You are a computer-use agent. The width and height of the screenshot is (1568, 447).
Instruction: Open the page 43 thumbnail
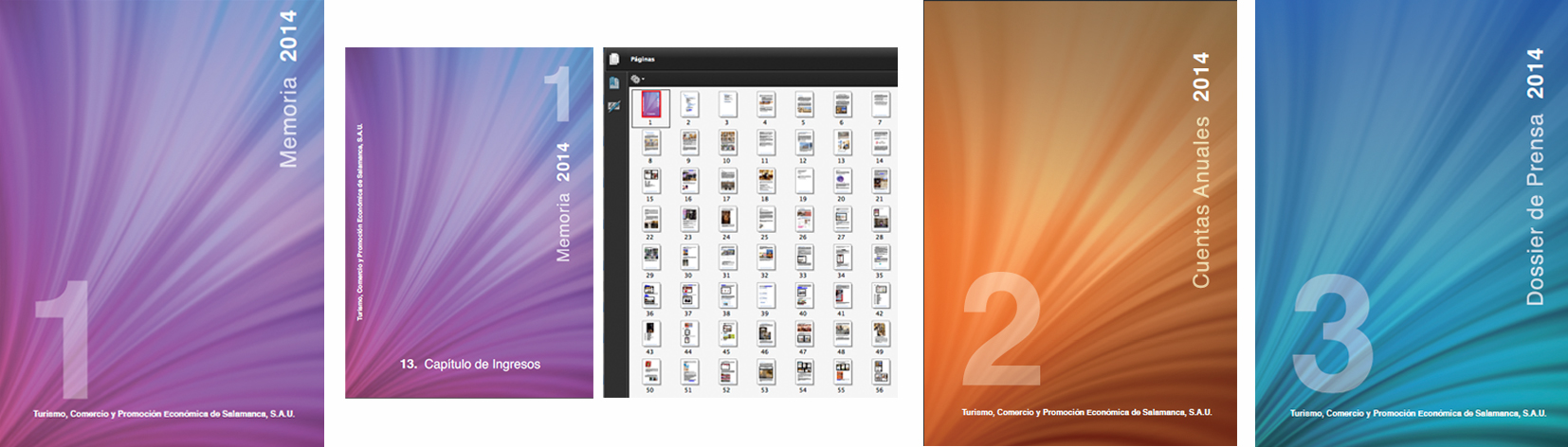click(650, 332)
